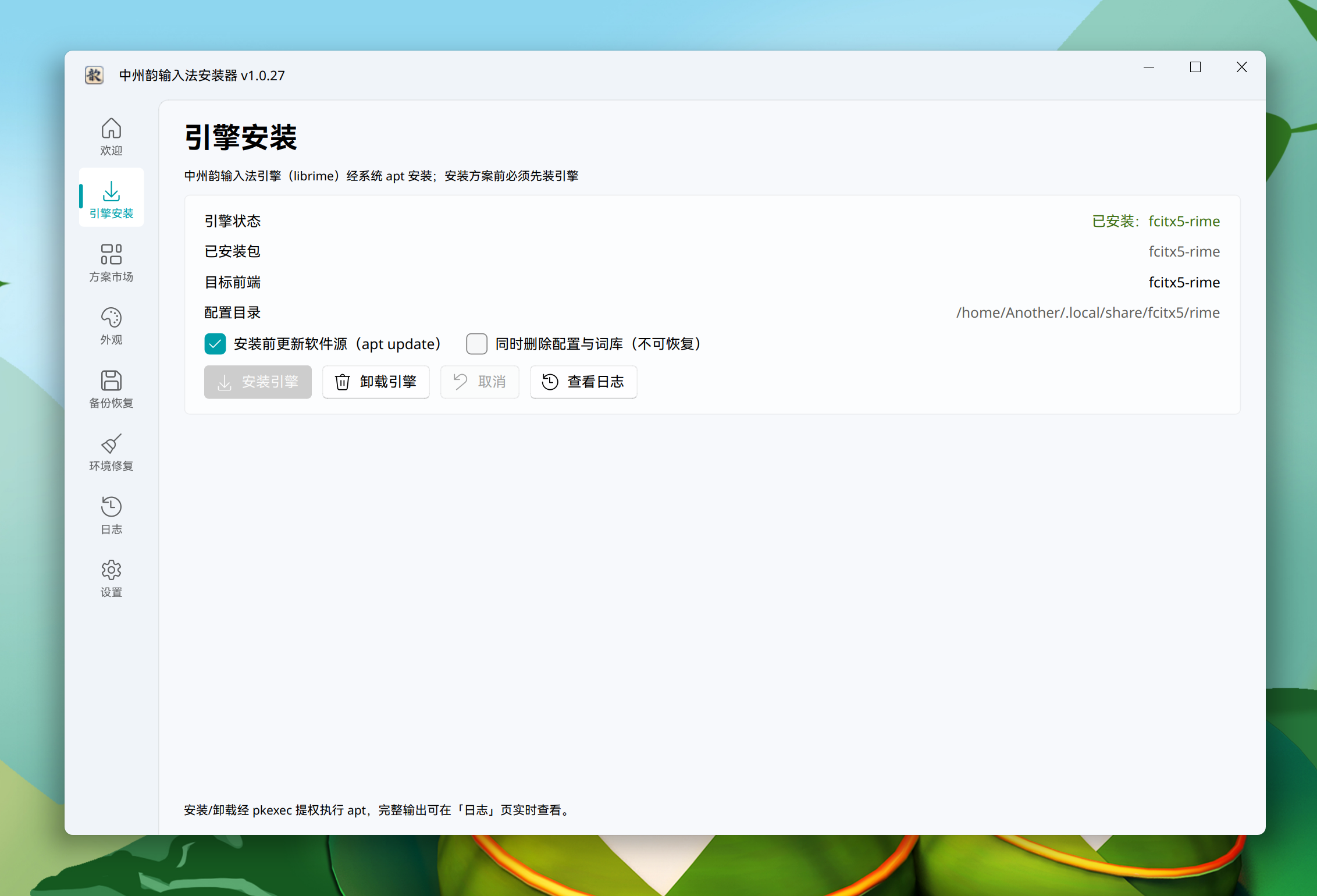Click the 引擎安装 page heading
Viewport: 1317px width, 896px height.
coord(241,137)
